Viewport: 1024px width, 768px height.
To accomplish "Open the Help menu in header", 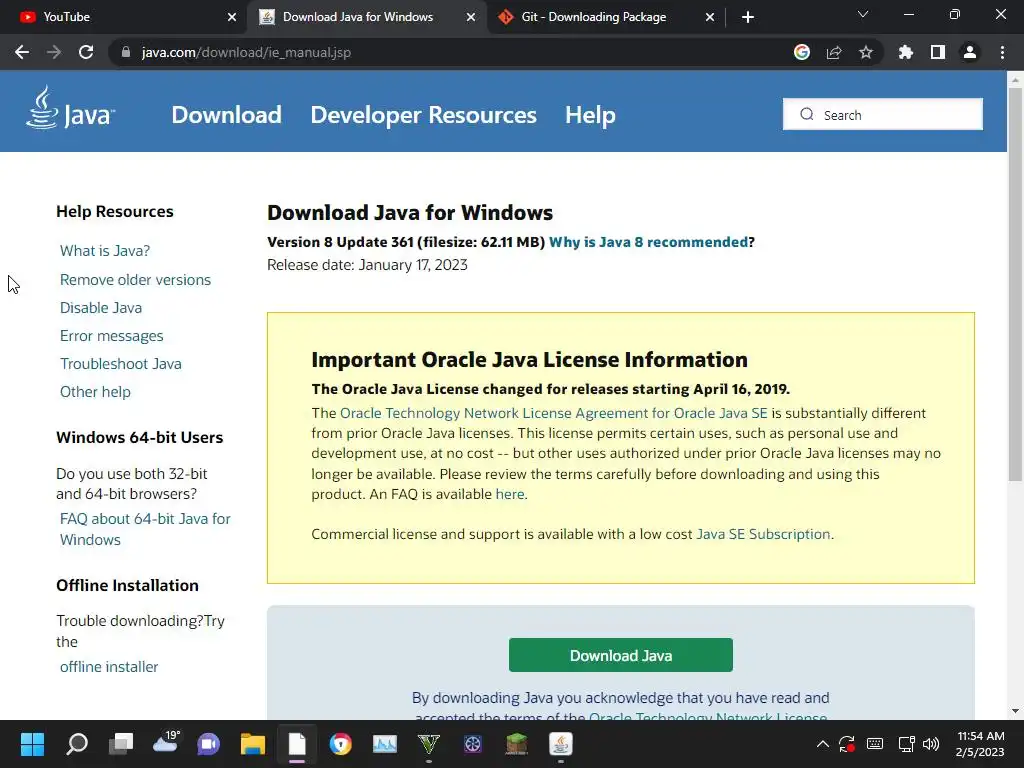I will tap(590, 115).
